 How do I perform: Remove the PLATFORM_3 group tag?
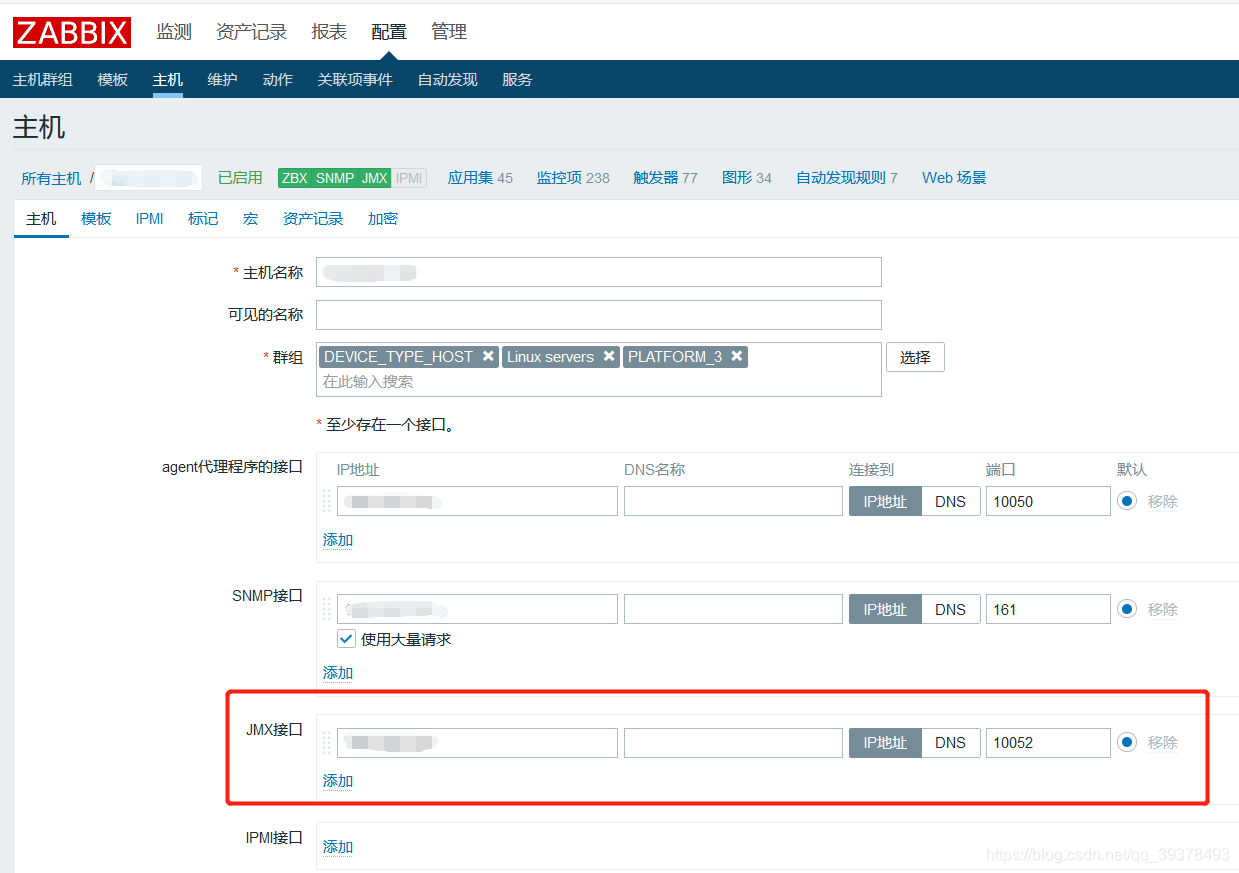pyautogui.click(x=737, y=356)
